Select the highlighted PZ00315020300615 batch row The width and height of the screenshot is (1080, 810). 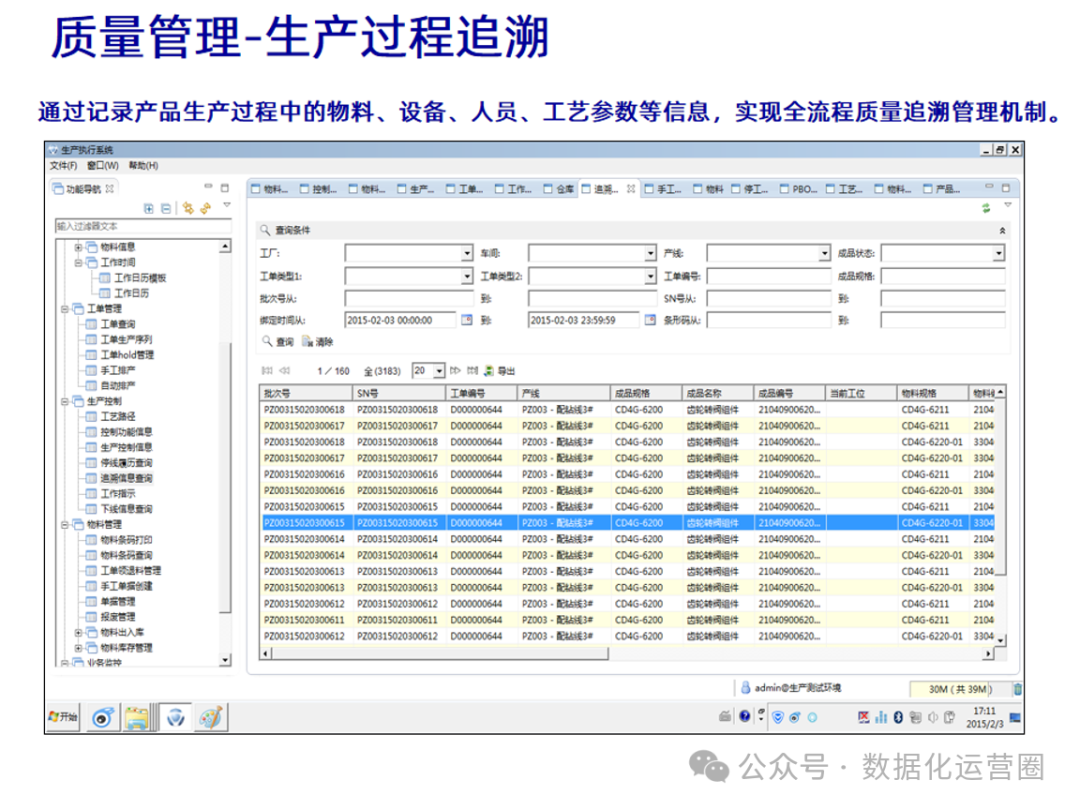pos(627,523)
